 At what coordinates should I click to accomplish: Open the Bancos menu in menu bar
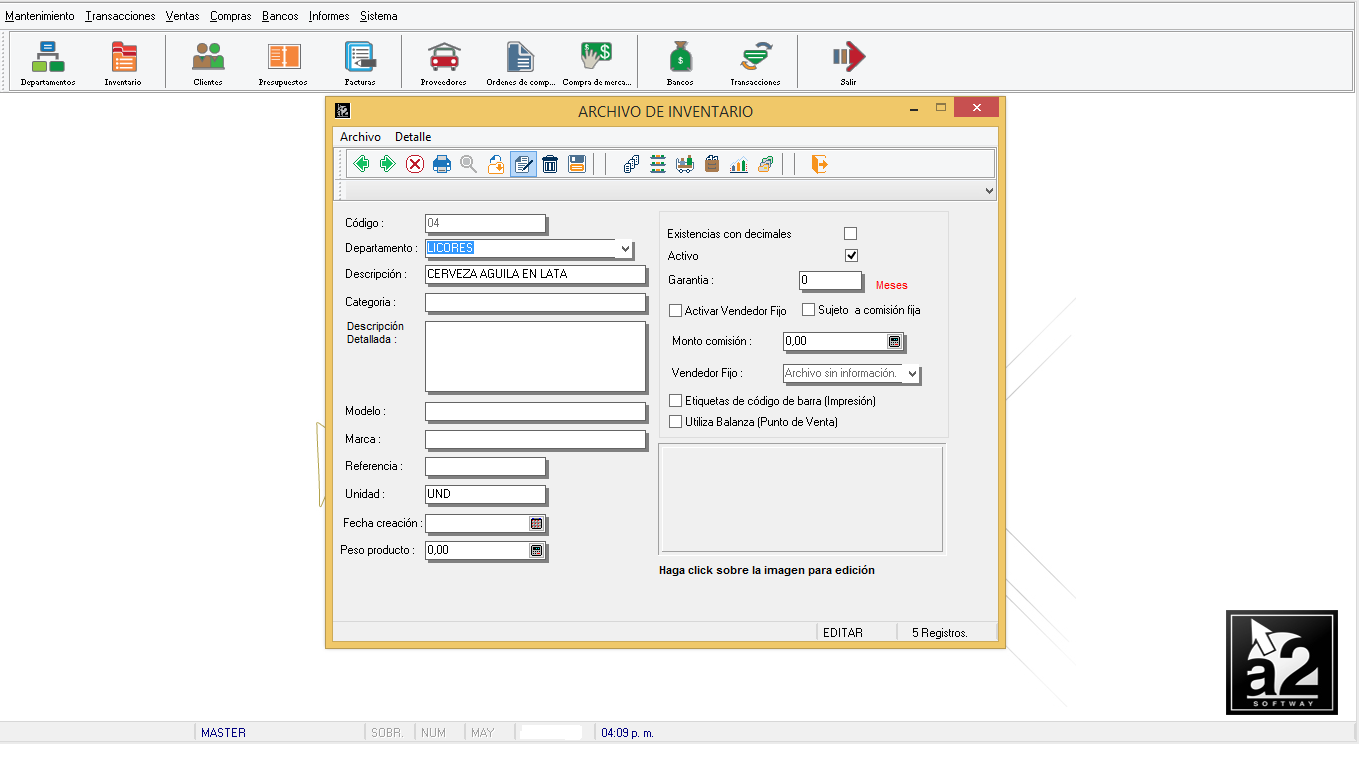click(280, 16)
